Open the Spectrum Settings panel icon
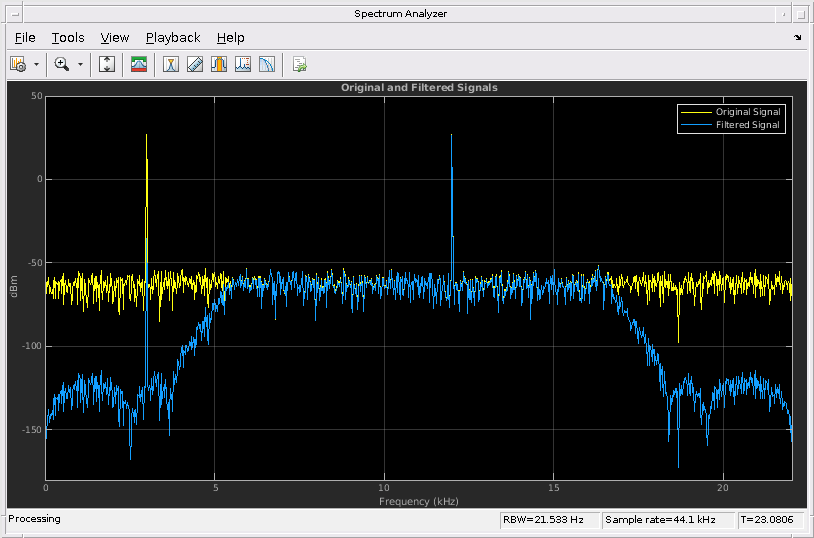This screenshot has height=538, width=814. (x=139, y=64)
